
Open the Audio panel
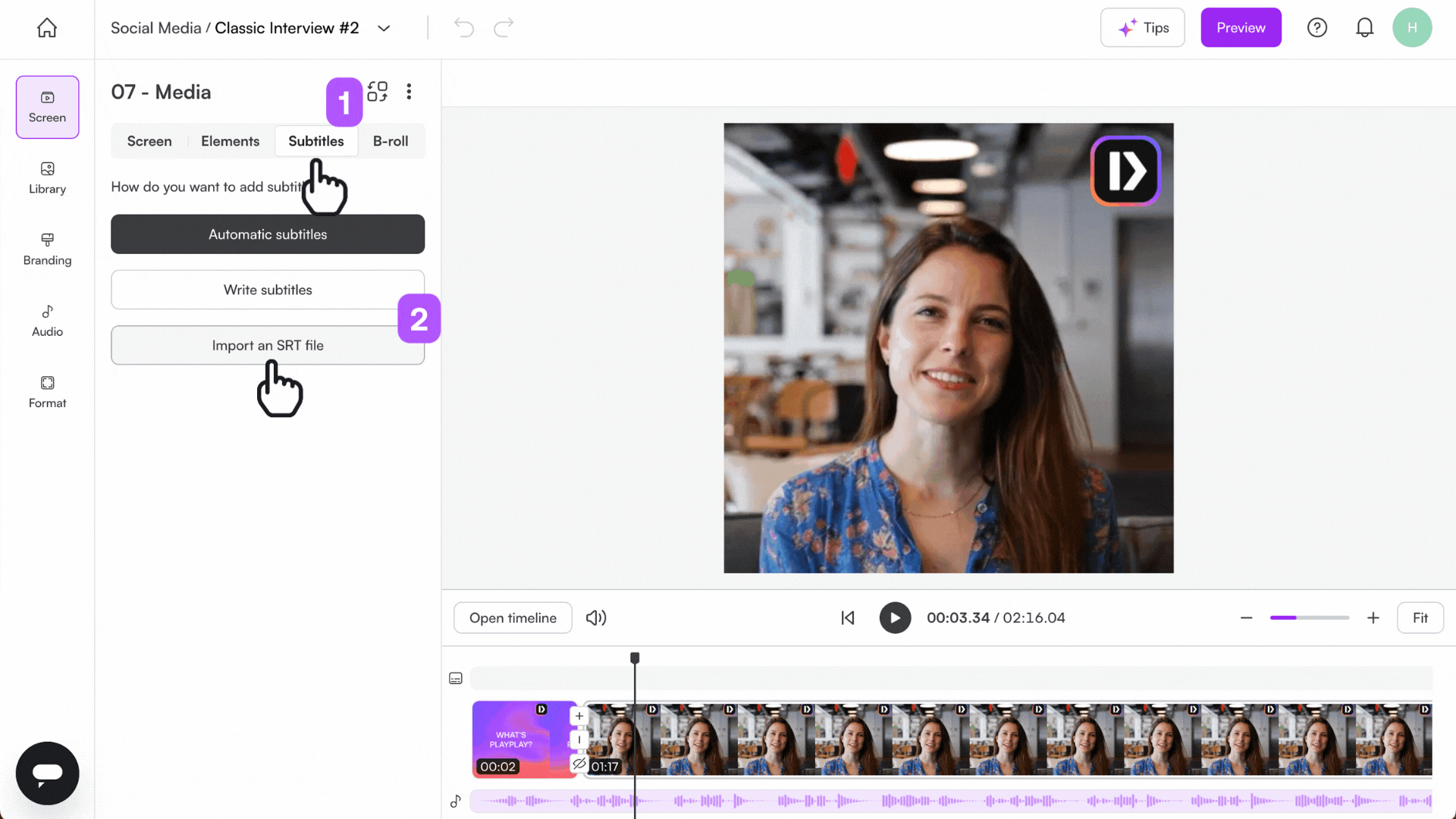pos(46,320)
